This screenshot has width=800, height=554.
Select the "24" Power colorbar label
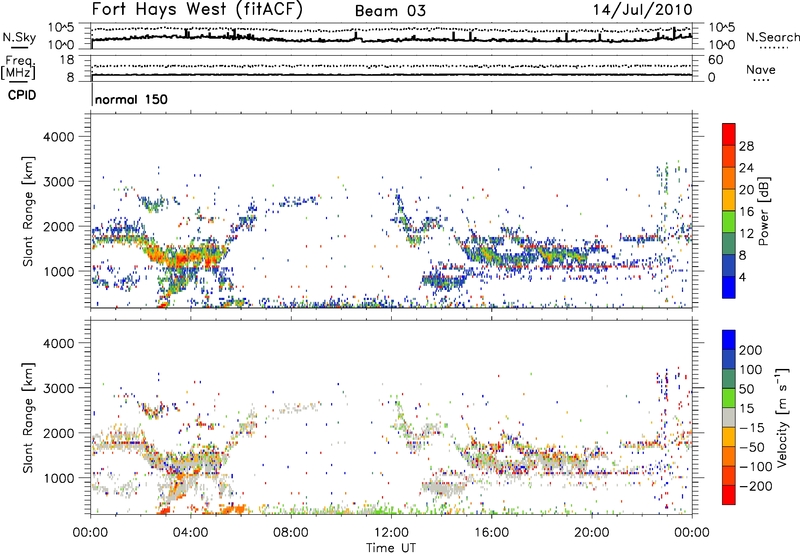click(x=746, y=168)
